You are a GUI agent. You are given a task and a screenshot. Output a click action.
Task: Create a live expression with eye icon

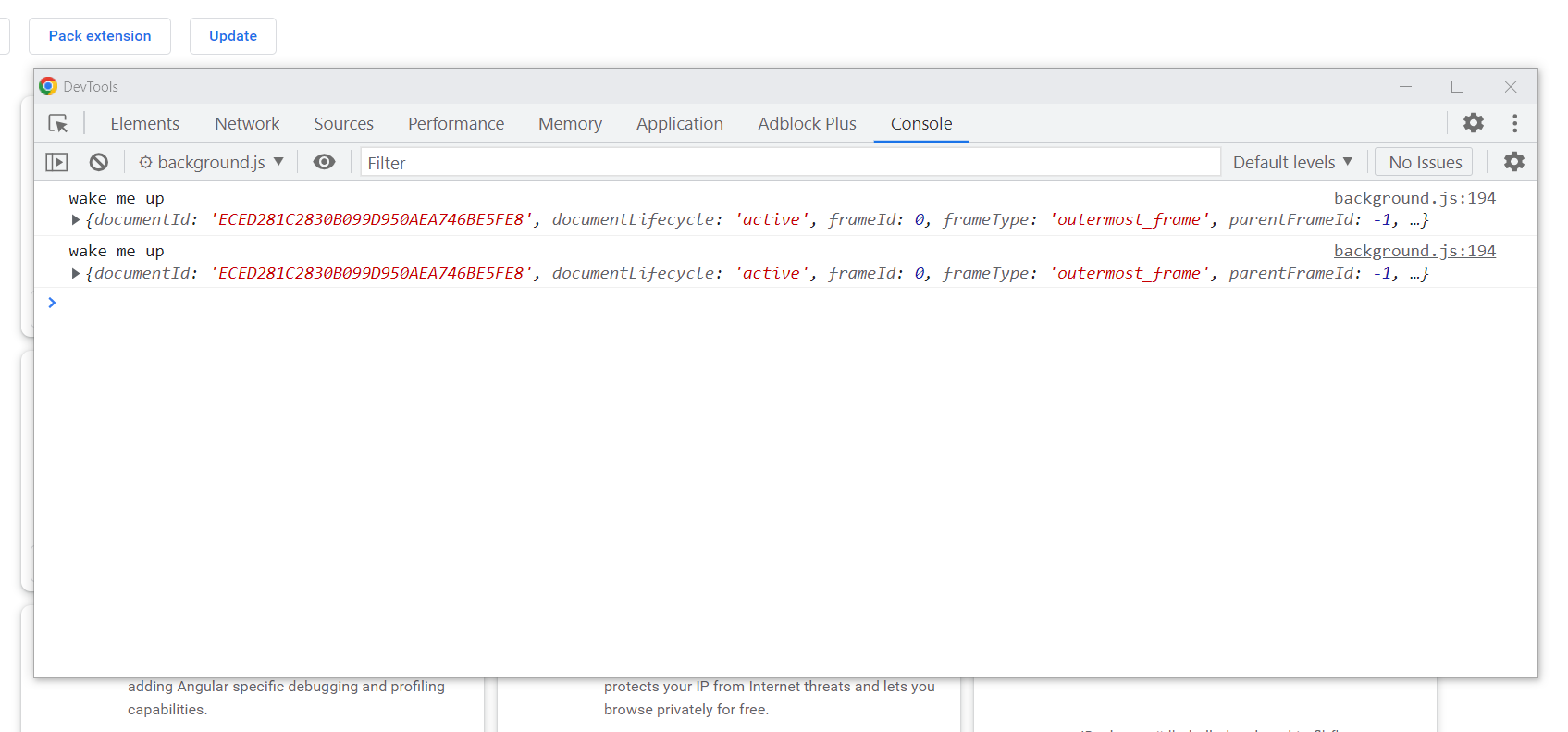coord(324,162)
